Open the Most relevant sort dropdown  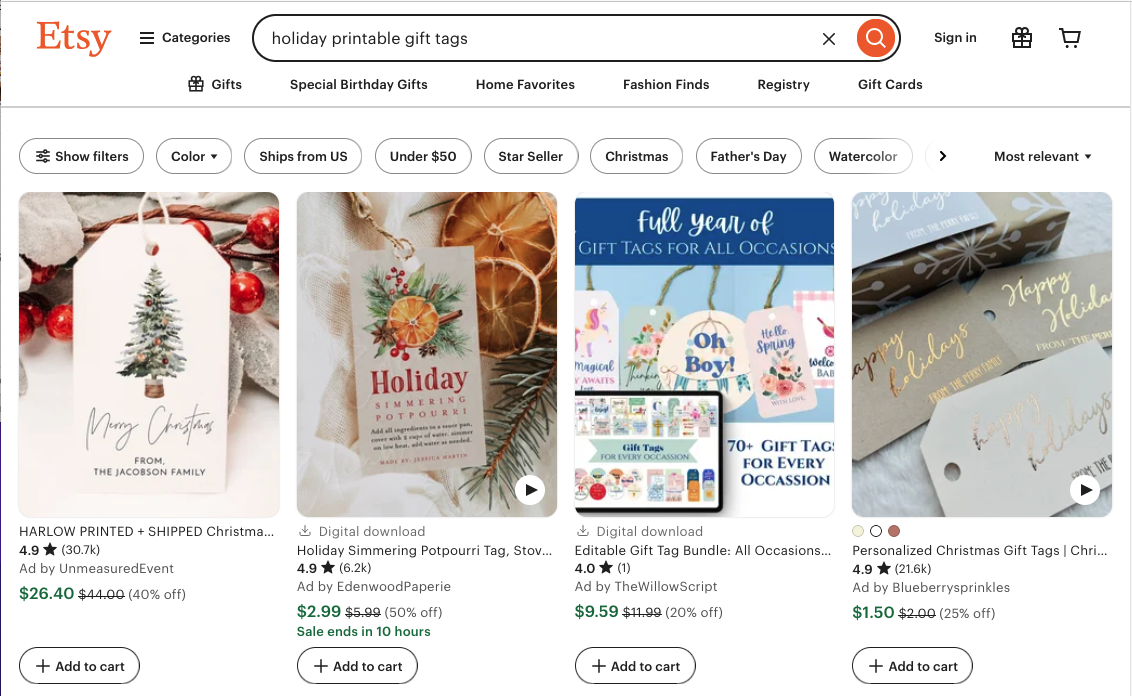click(1042, 156)
